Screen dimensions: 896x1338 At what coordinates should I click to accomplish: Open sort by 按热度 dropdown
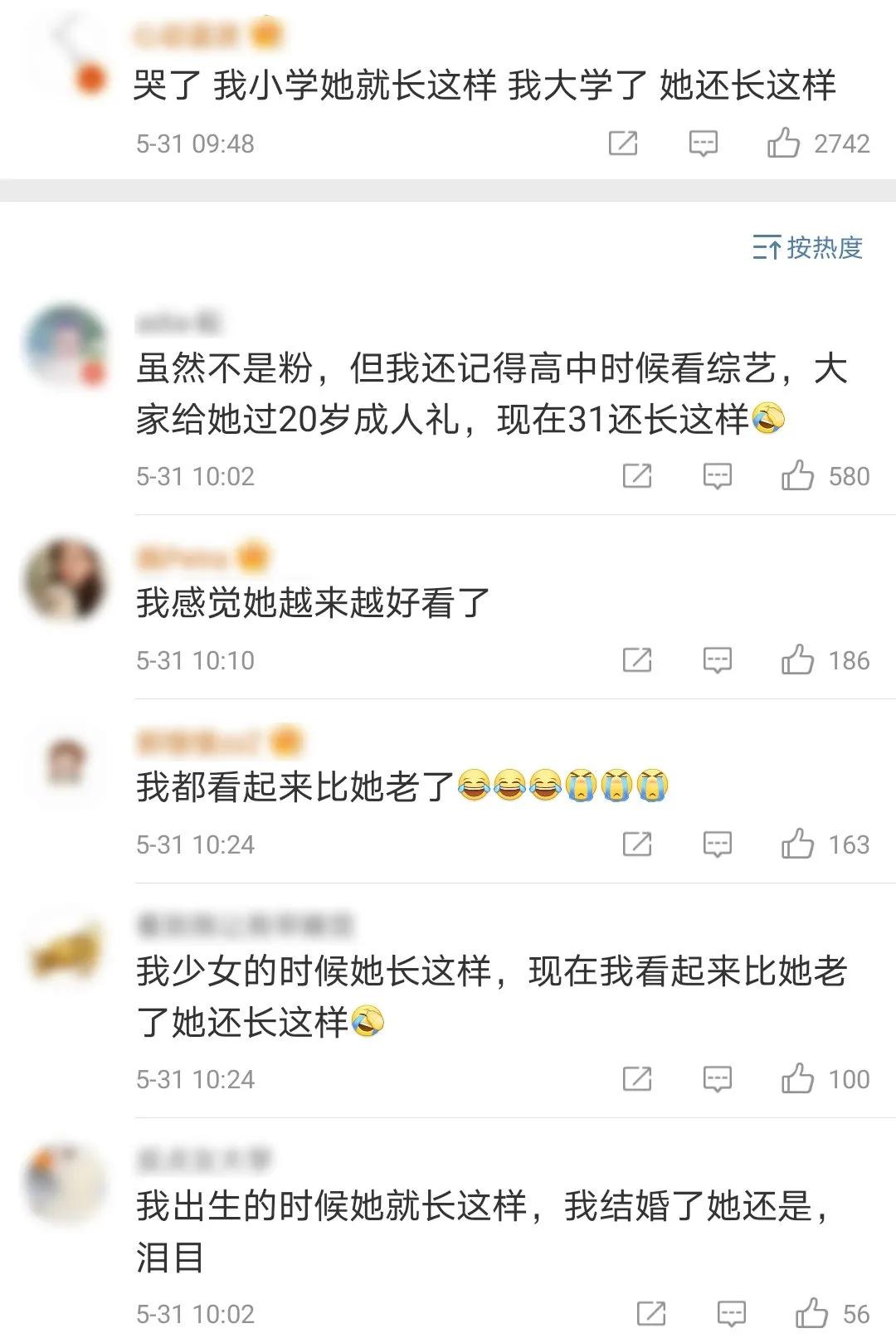click(807, 247)
